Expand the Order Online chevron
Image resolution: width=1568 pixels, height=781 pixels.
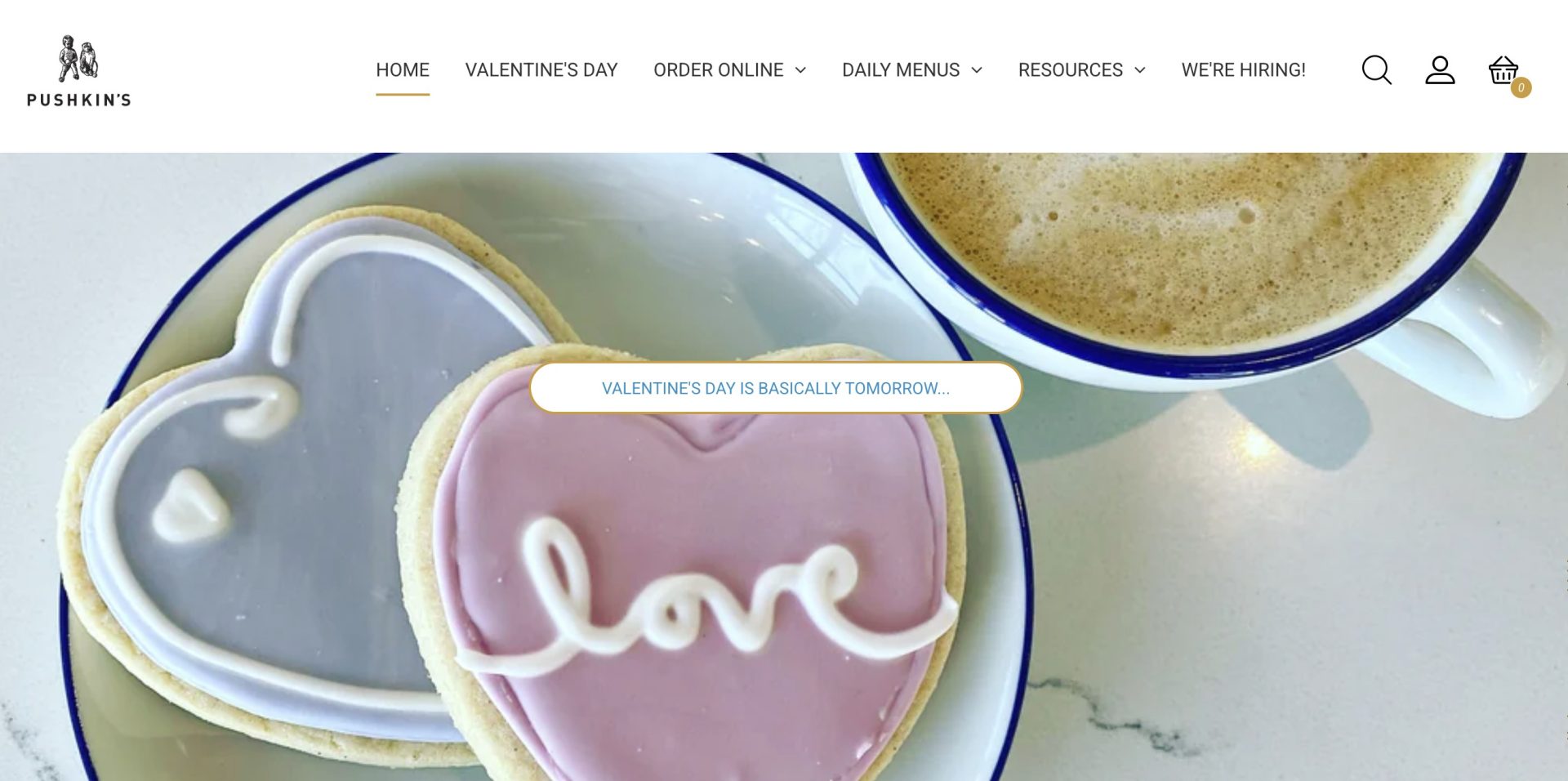pos(800,70)
